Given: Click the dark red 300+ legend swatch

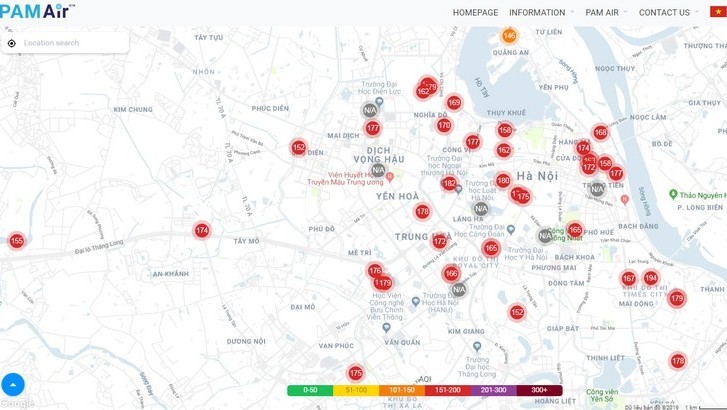Looking at the screenshot, I should point(539,390).
